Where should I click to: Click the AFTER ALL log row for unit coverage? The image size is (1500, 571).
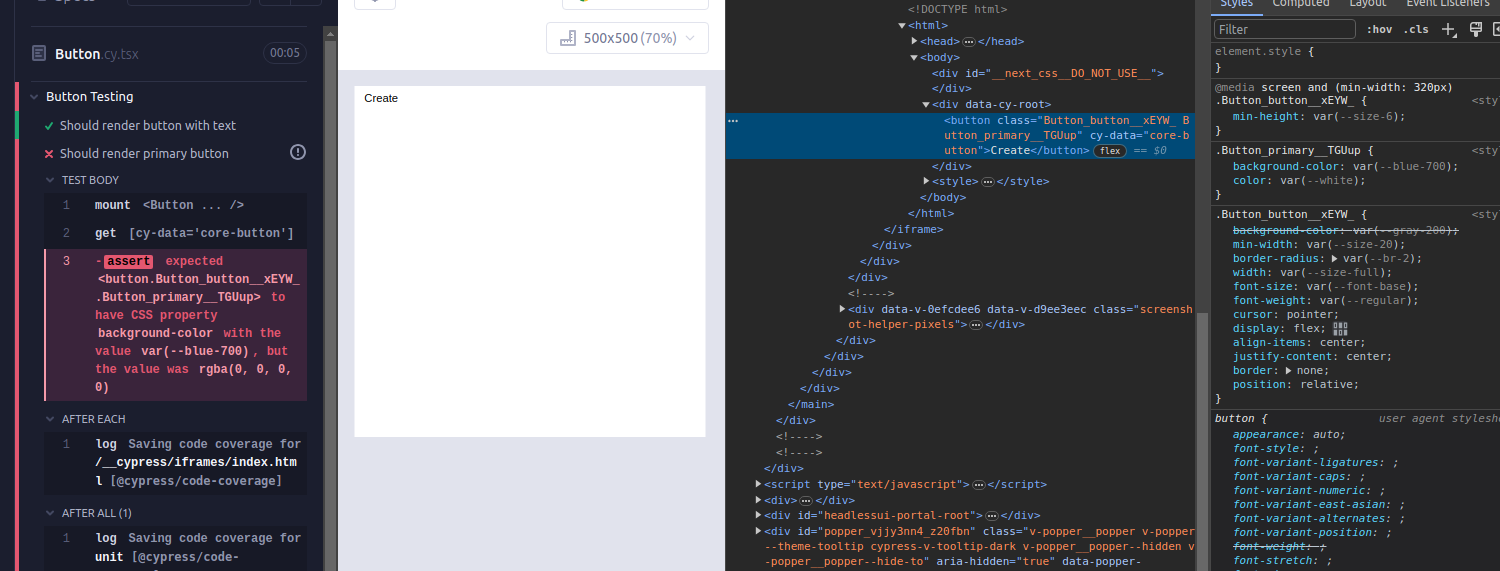coord(175,548)
